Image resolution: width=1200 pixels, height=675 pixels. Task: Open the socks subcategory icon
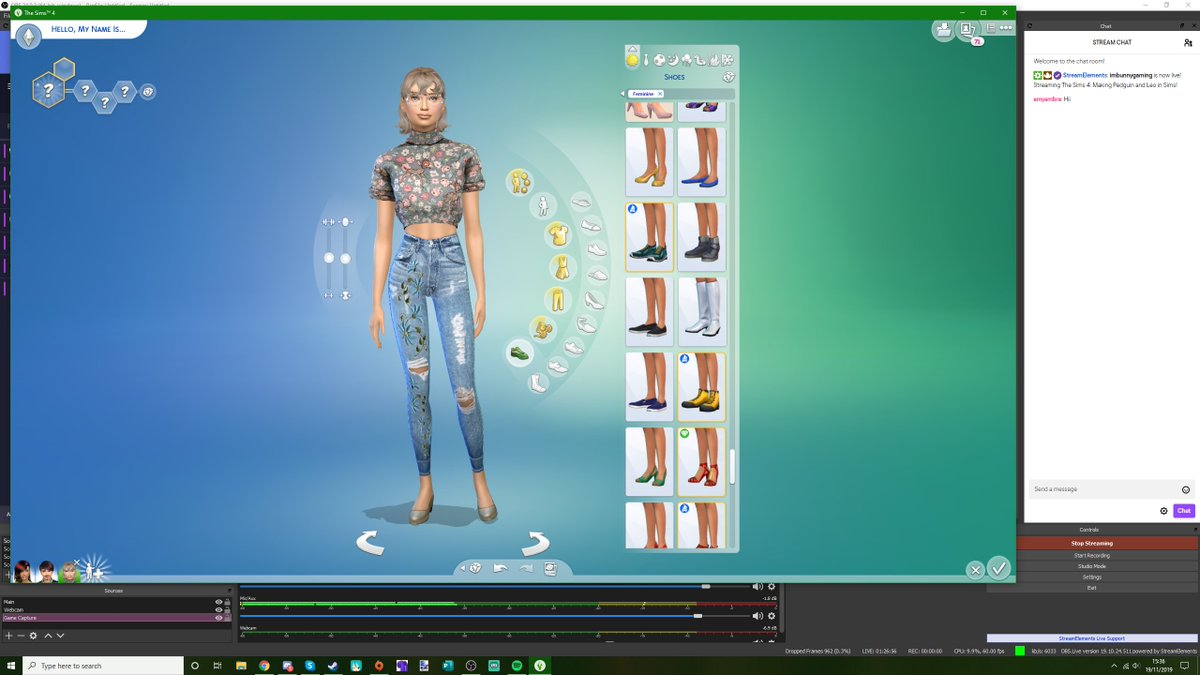click(538, 383)
